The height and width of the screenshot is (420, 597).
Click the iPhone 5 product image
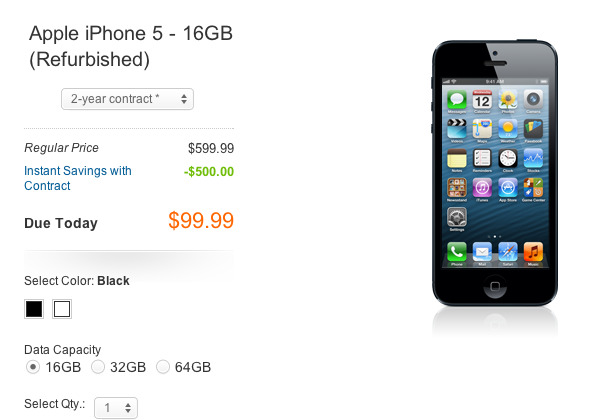coord(495,173)
